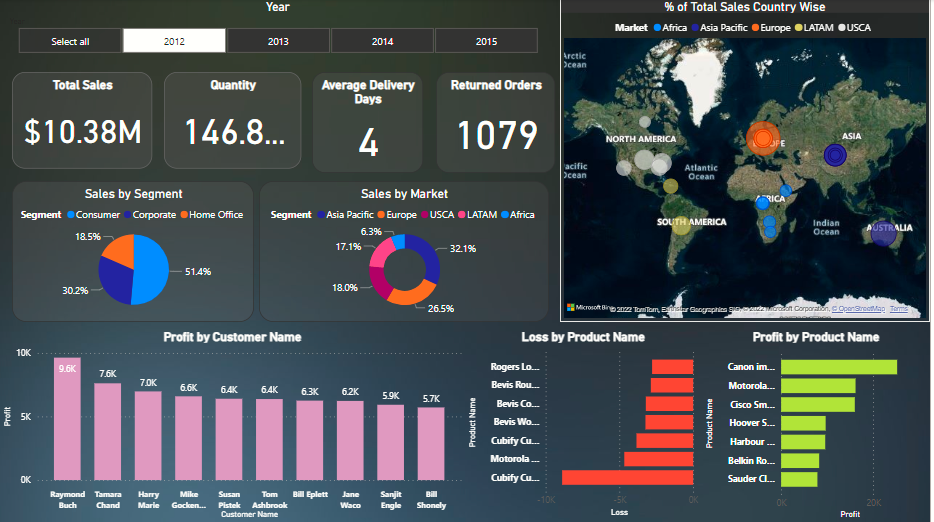934x522 pixels.
Task: Click USCA in map Market legend
Action: pos(855,27)
